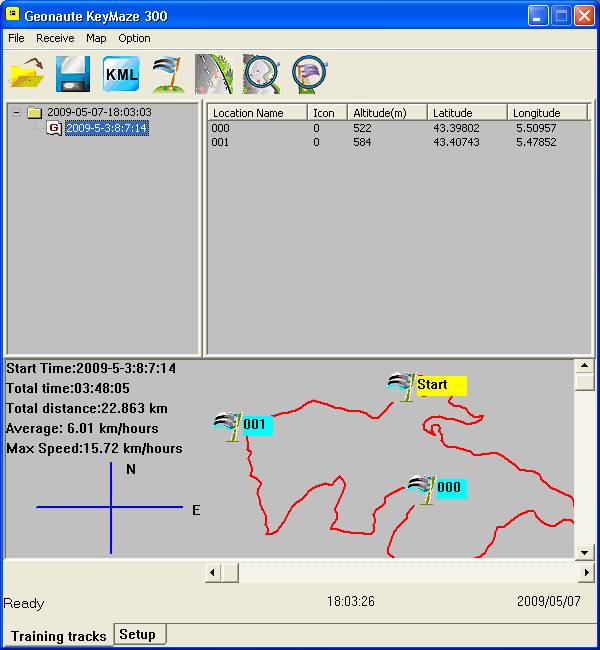Click the floppy disk save icon
The height and width of the screenshot is (650, 600).
tap(73, 74)
